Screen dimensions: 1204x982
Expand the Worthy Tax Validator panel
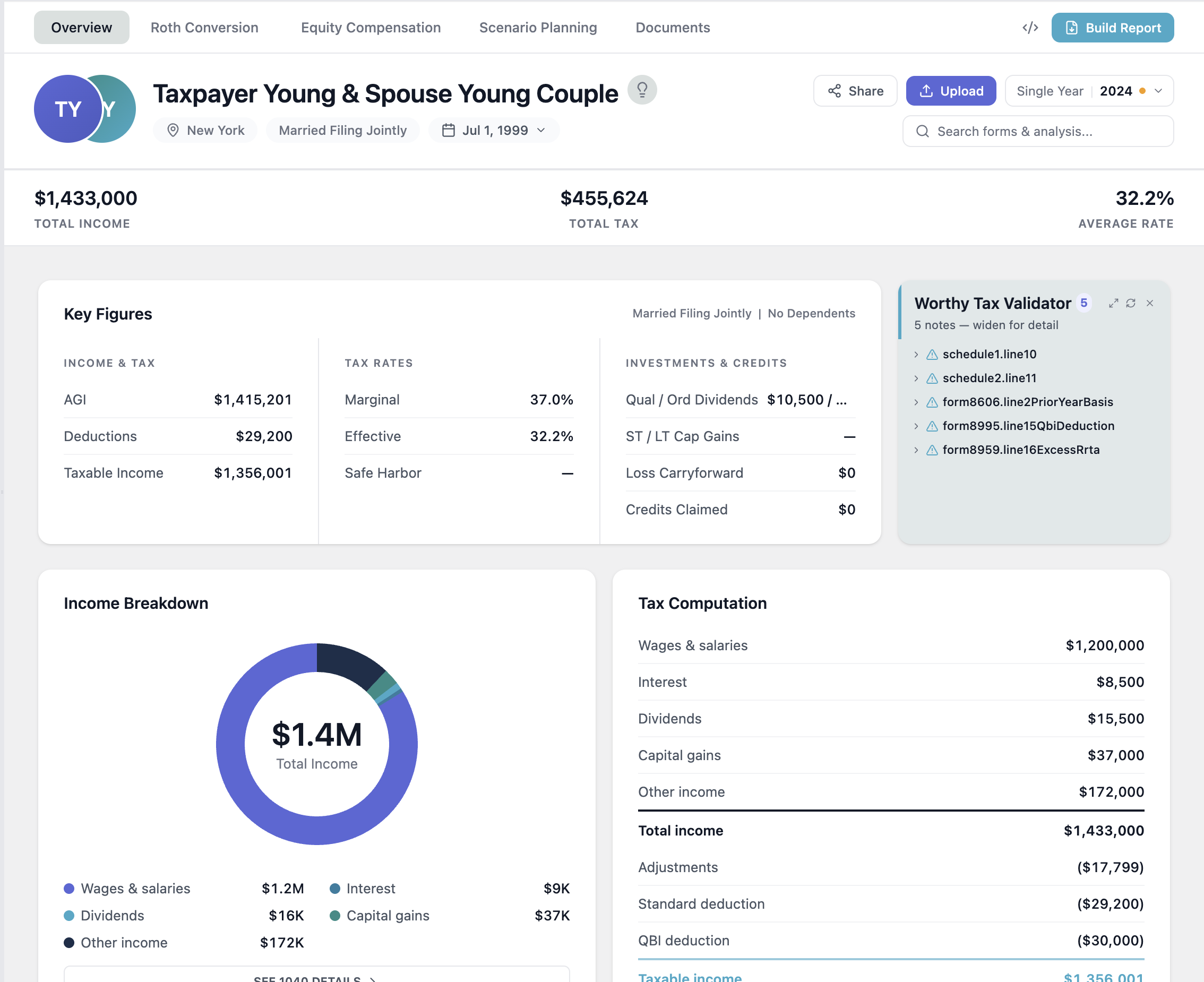point(1113,303)
